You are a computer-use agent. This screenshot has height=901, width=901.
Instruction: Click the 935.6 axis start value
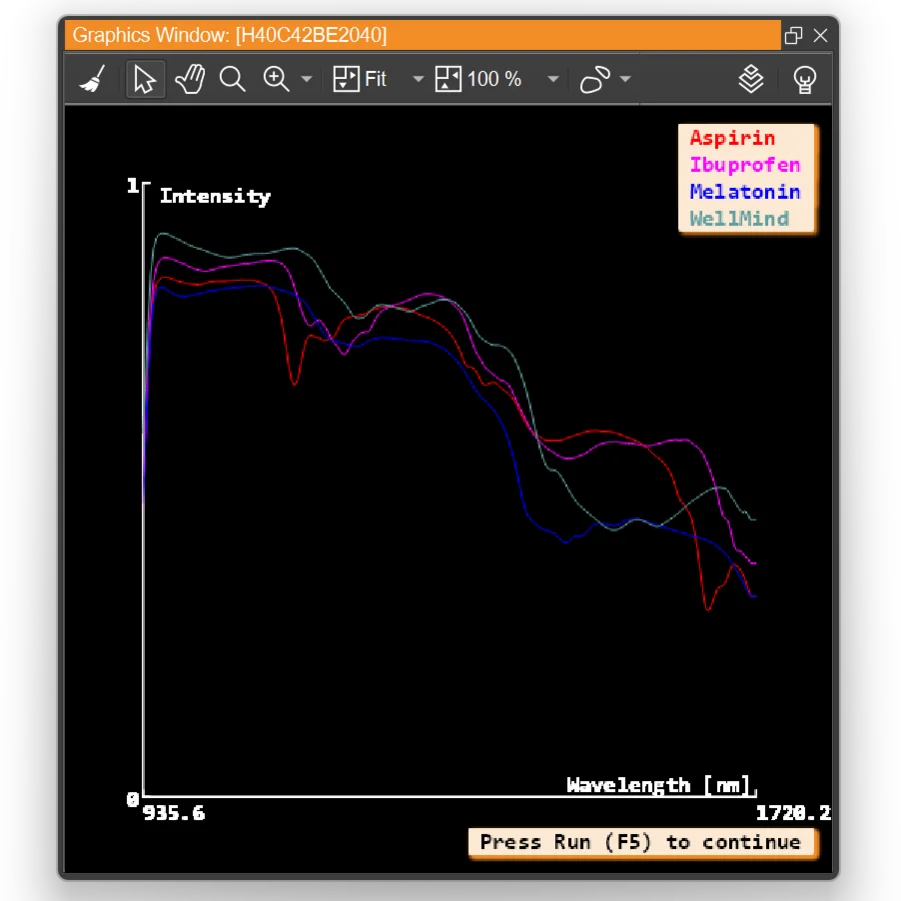pos(174,813)
